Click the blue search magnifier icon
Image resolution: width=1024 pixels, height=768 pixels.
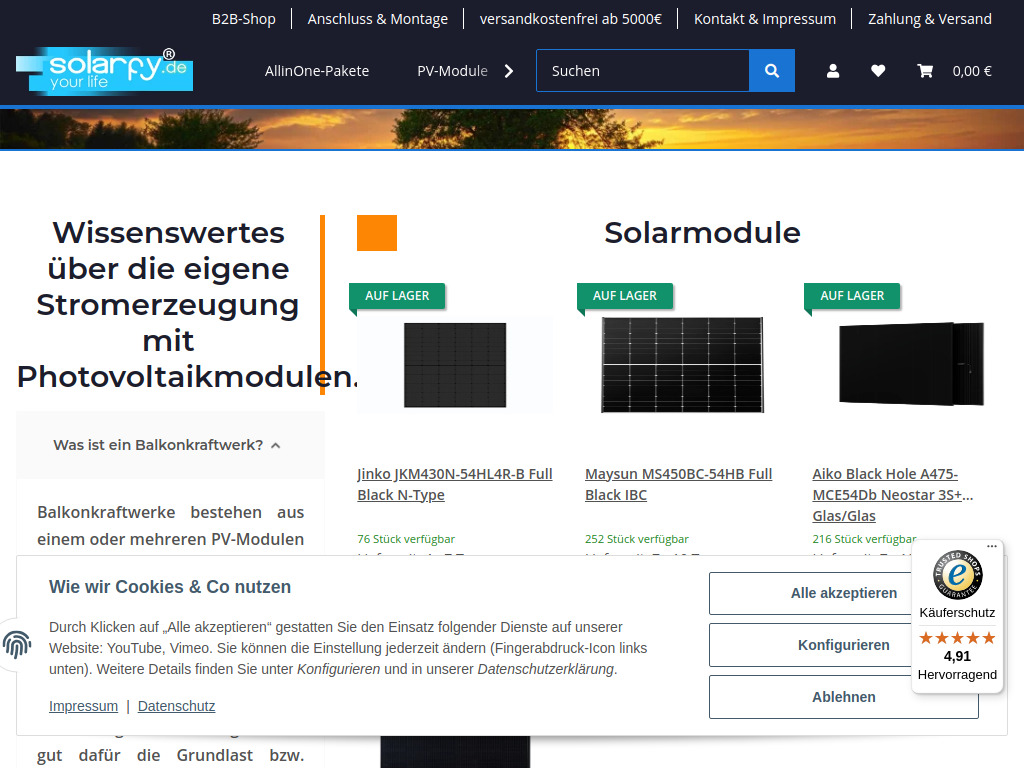771,70
